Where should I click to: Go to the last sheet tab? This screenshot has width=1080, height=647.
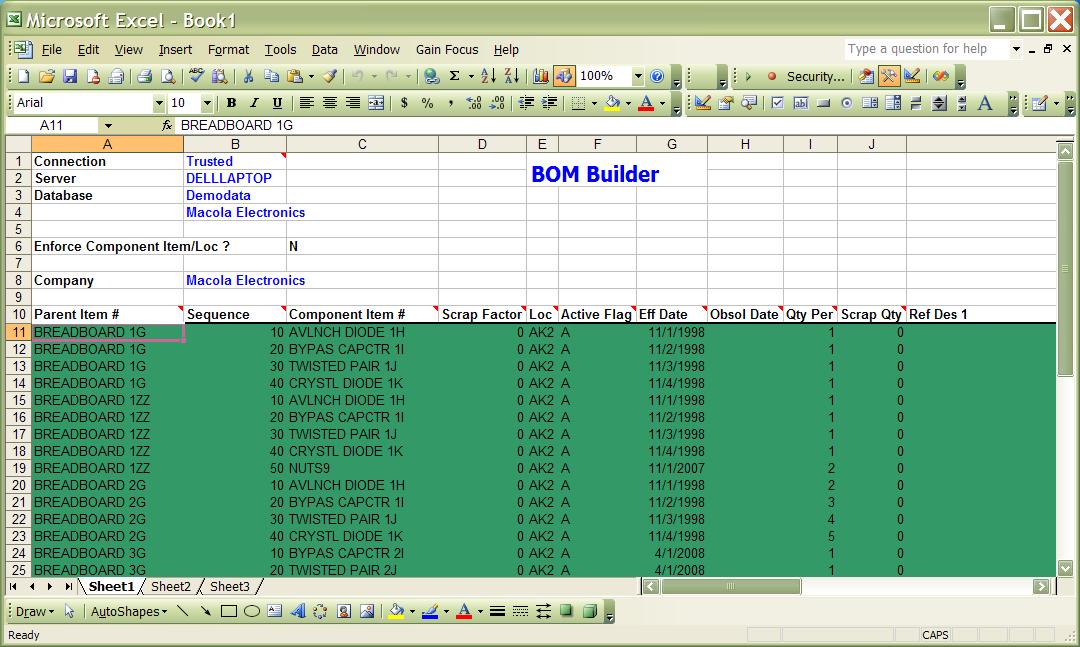click(x=68, y=587)
